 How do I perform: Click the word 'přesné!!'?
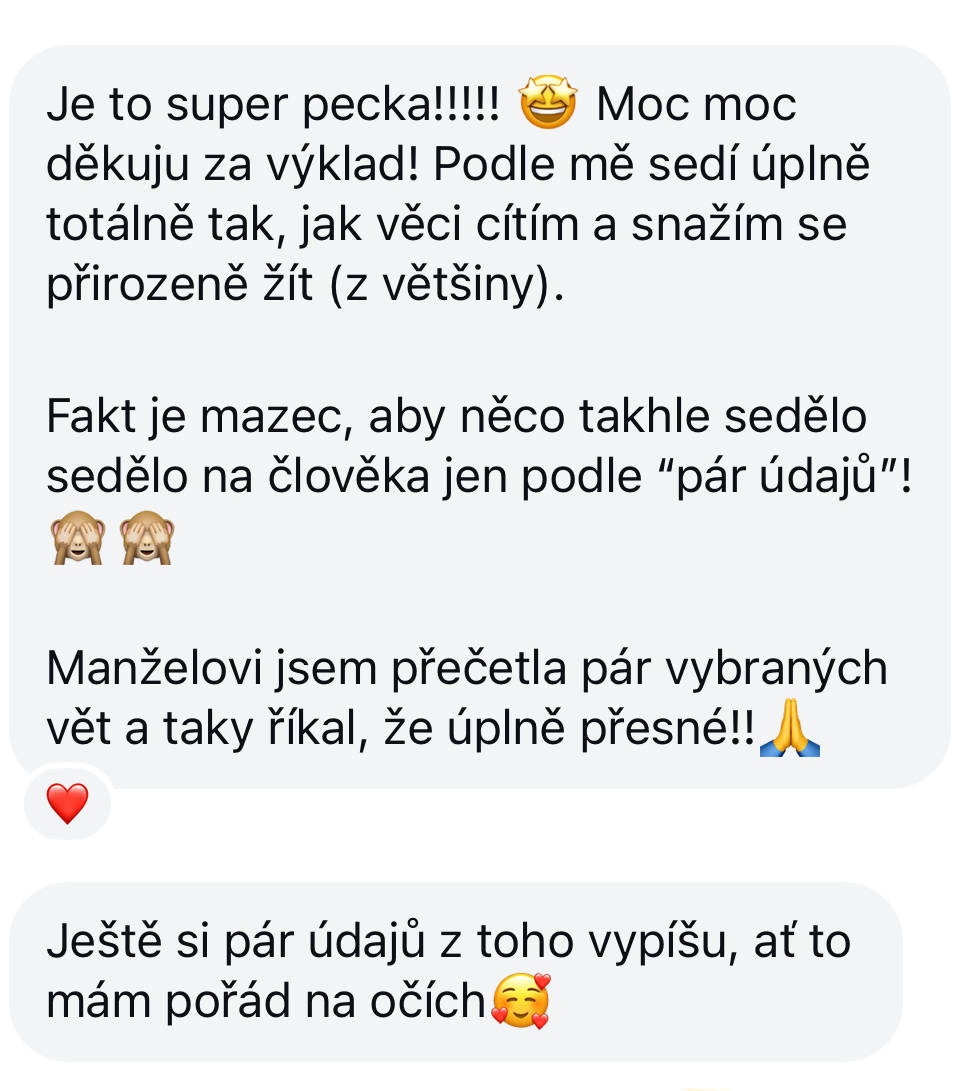pos(667,729)
